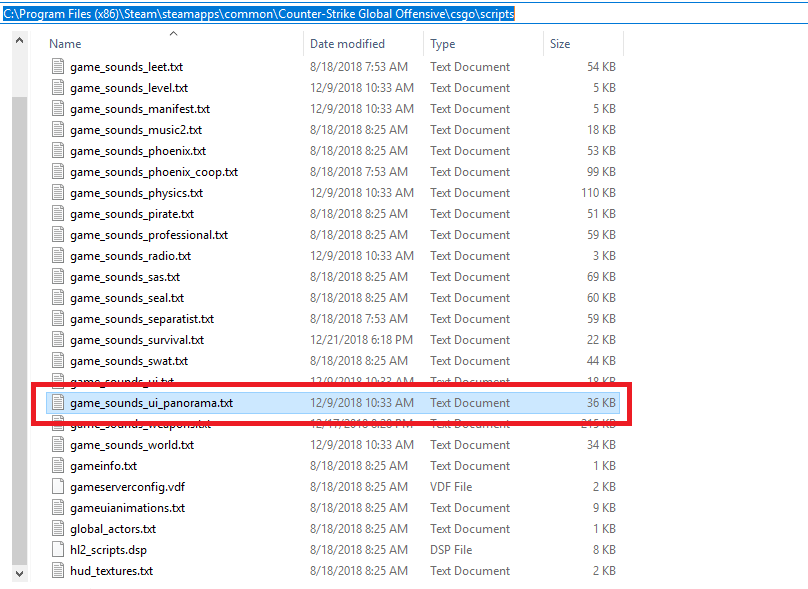
Task: Select file name game_sounds_level.txt
Action: tap(129, 88)
